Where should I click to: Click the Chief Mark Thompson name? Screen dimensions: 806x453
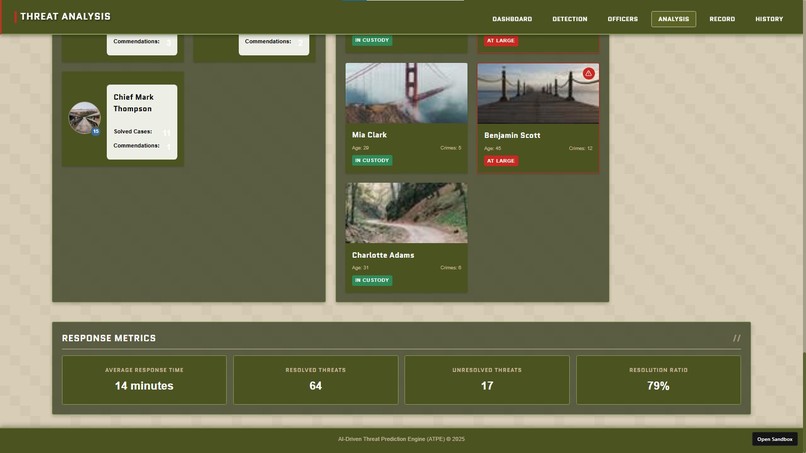click(x=133, y=103)
